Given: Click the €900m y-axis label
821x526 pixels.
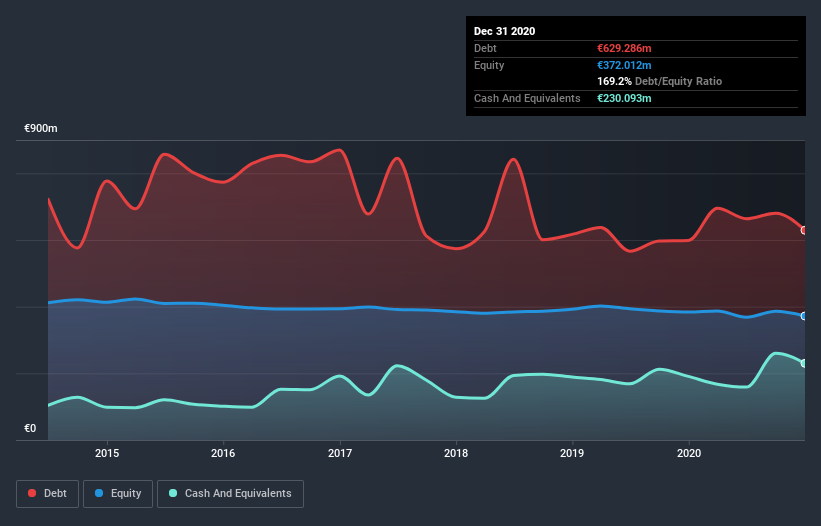Looking at the screenshot, I should (41, 128).
